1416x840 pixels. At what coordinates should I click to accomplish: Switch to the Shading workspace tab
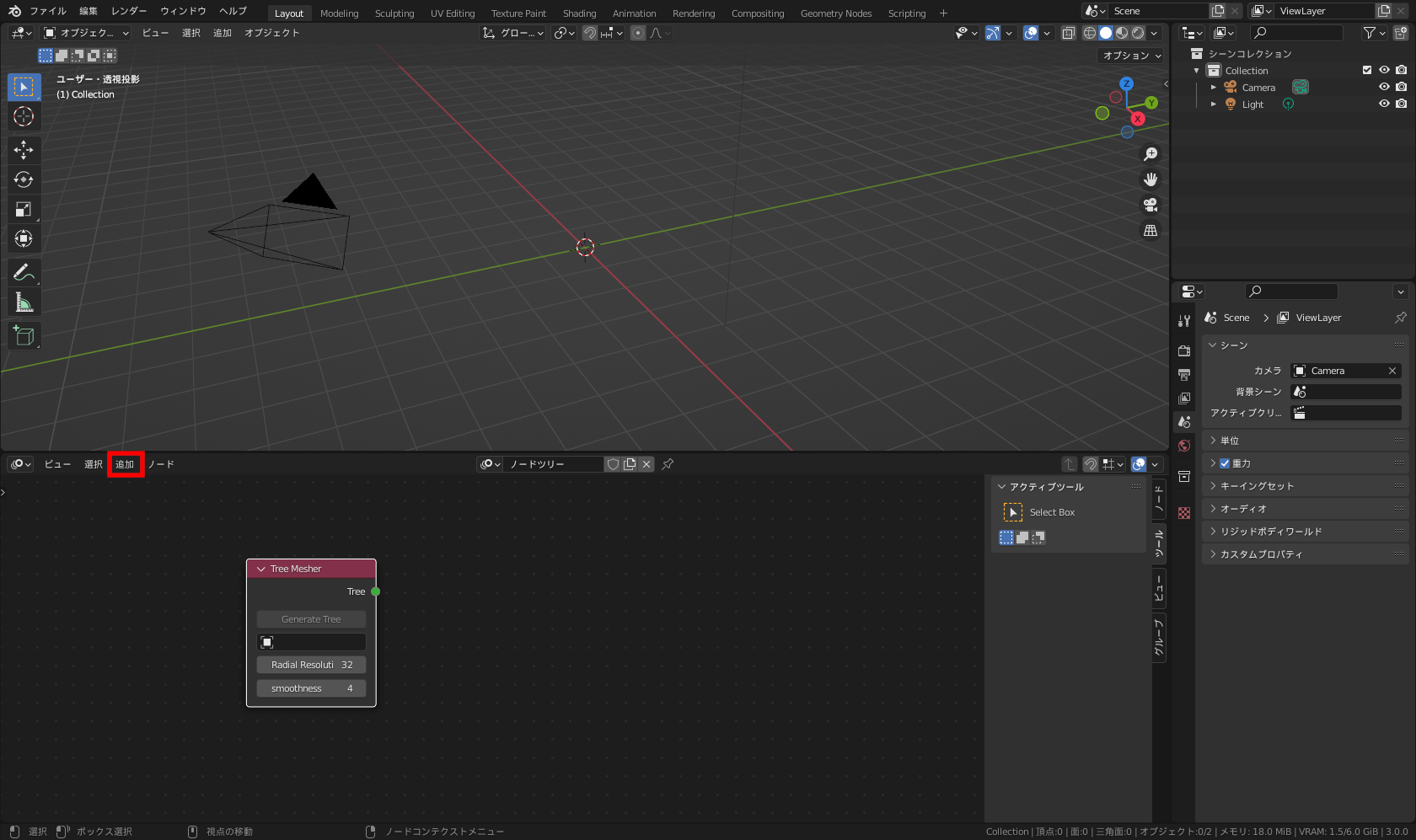click(579, 13)
